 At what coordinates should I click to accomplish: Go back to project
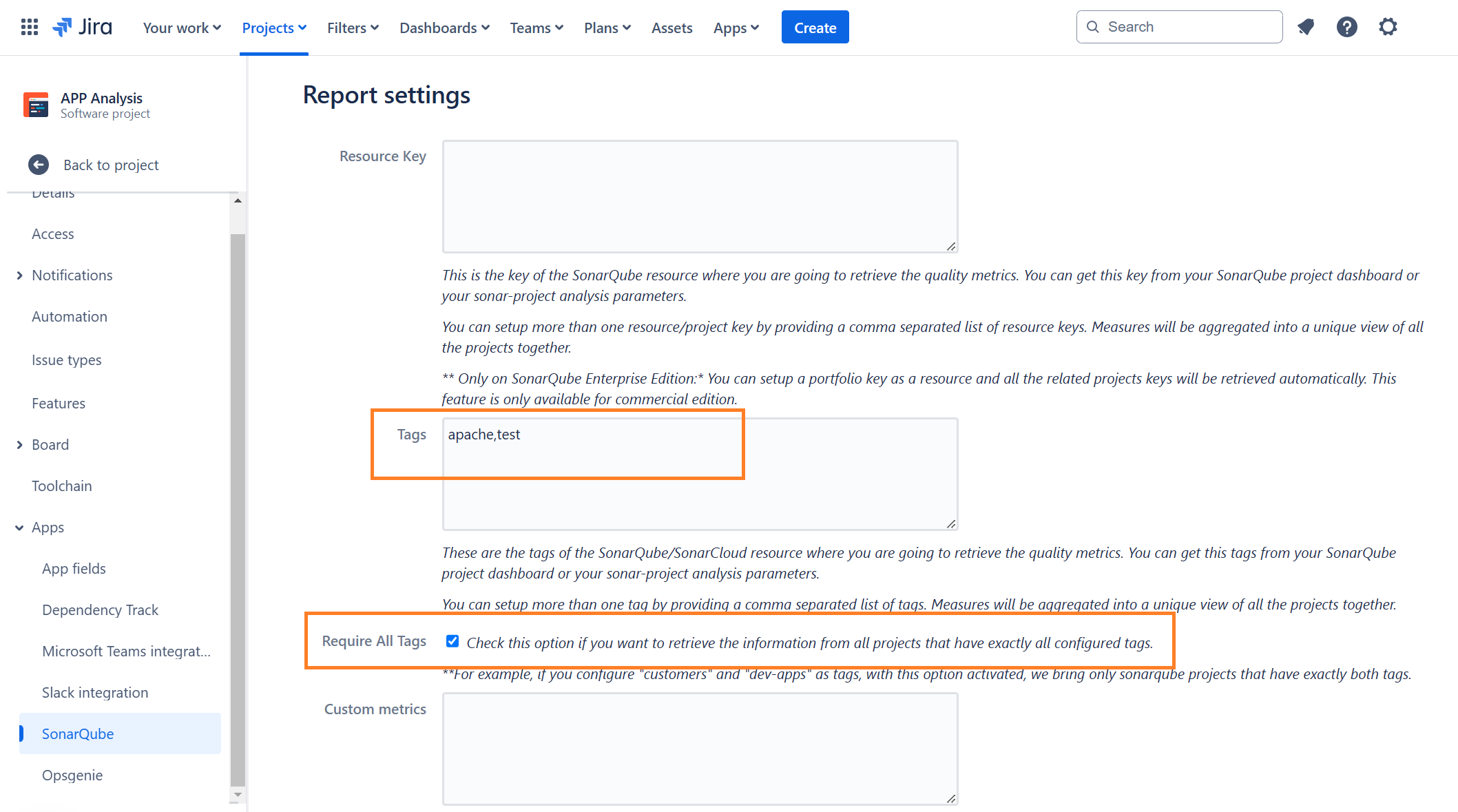(111, 165)
